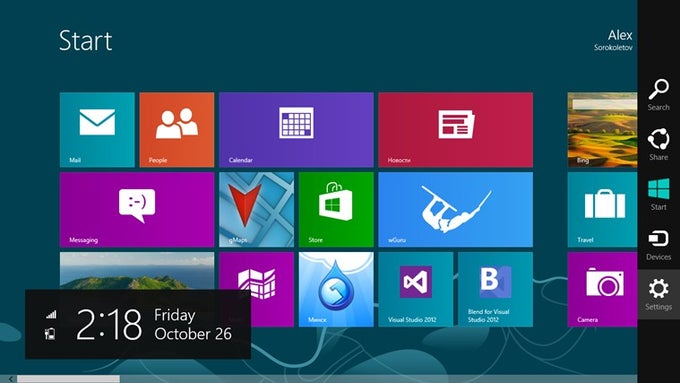Open the Camera tile
Viewport: 680px width, 383px height.
(602, 289)
